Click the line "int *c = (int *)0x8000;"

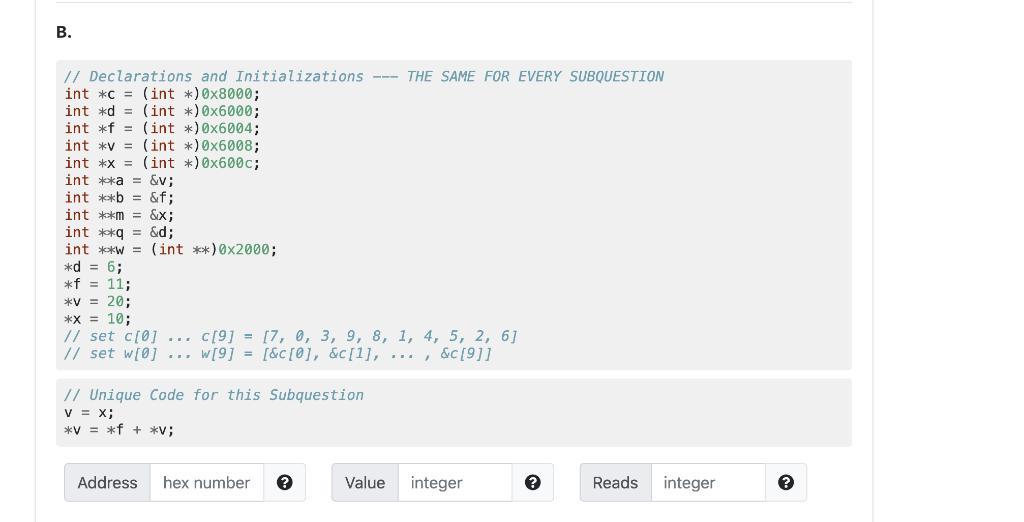tap(162, 94)
